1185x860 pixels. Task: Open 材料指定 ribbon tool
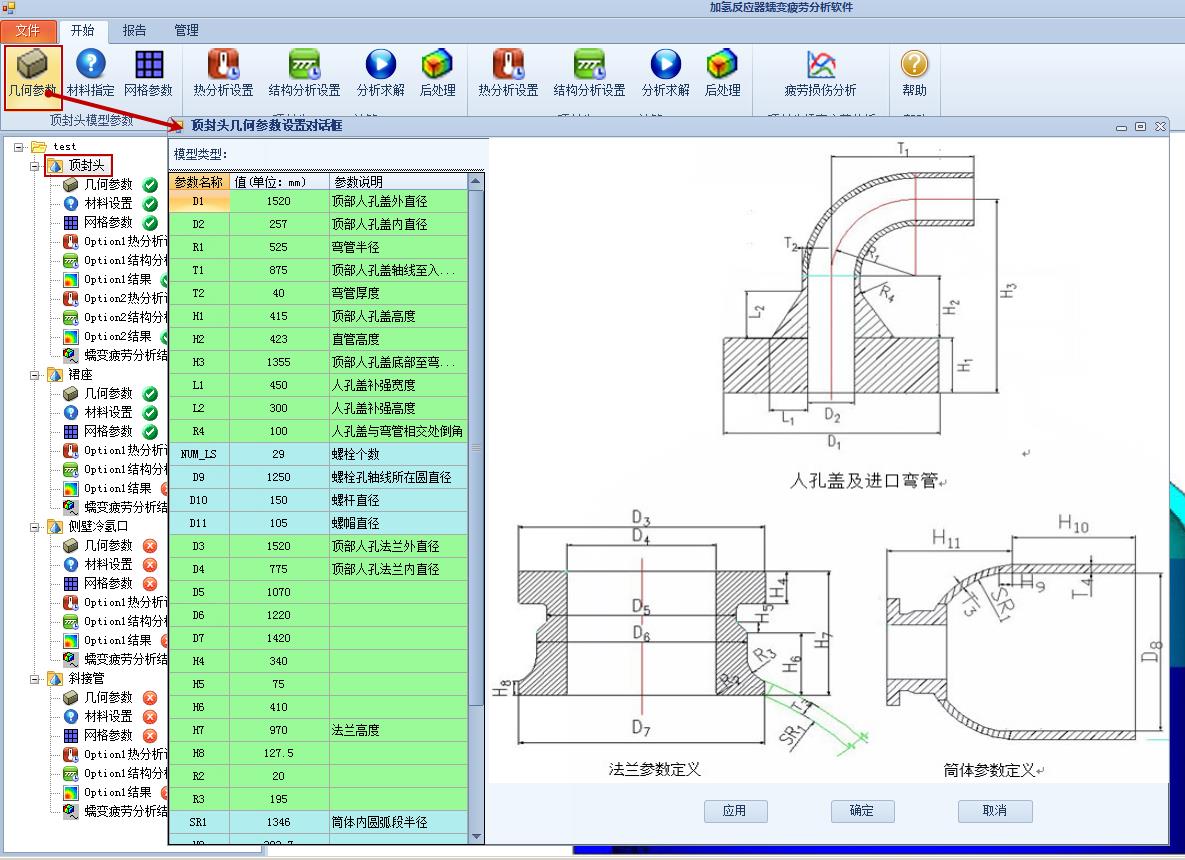click(91, 75)
